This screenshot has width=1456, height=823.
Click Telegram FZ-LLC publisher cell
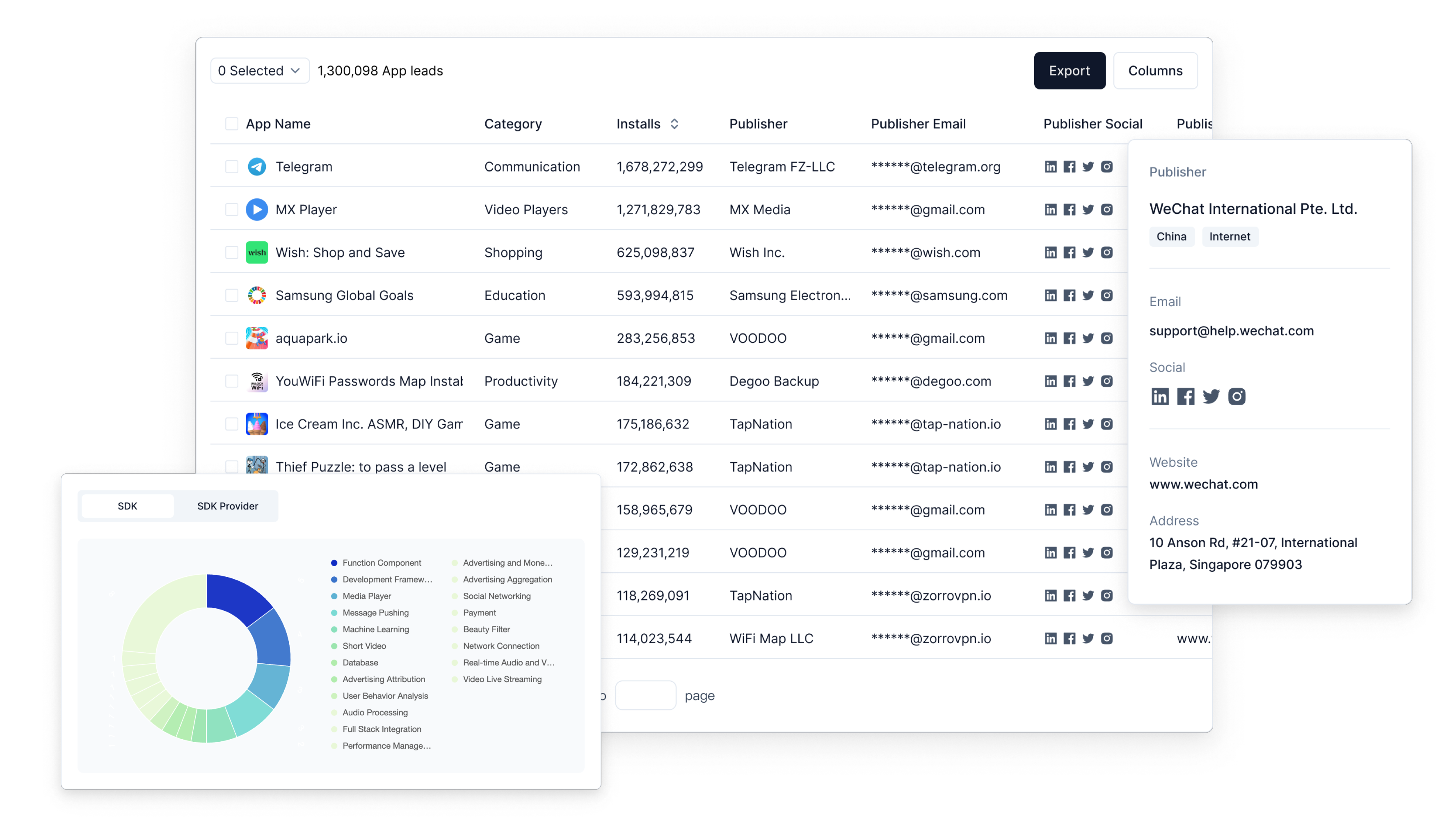pos(782,167)
